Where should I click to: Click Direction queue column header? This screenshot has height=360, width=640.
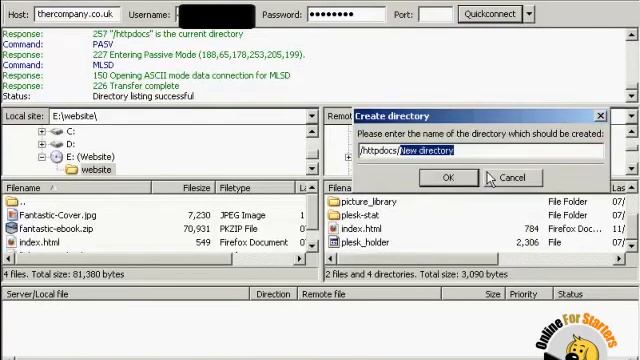273,294
